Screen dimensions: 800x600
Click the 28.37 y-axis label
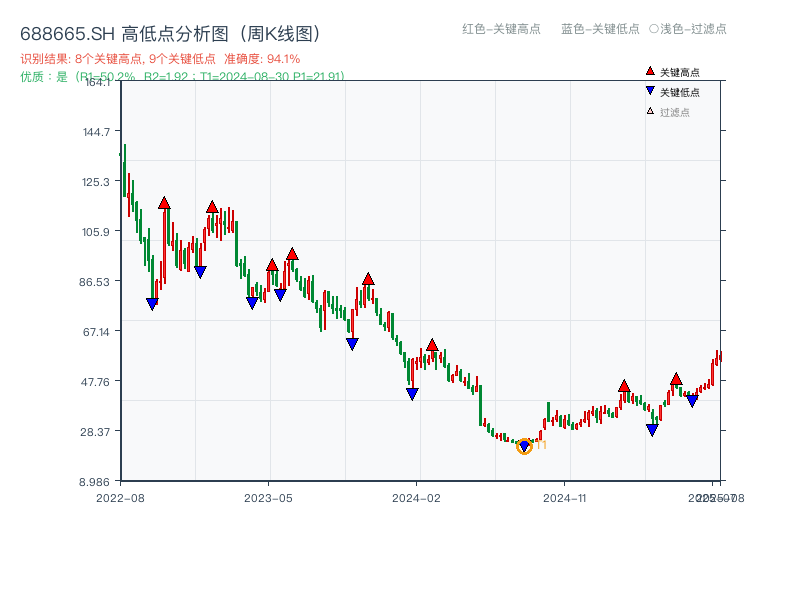95,432
